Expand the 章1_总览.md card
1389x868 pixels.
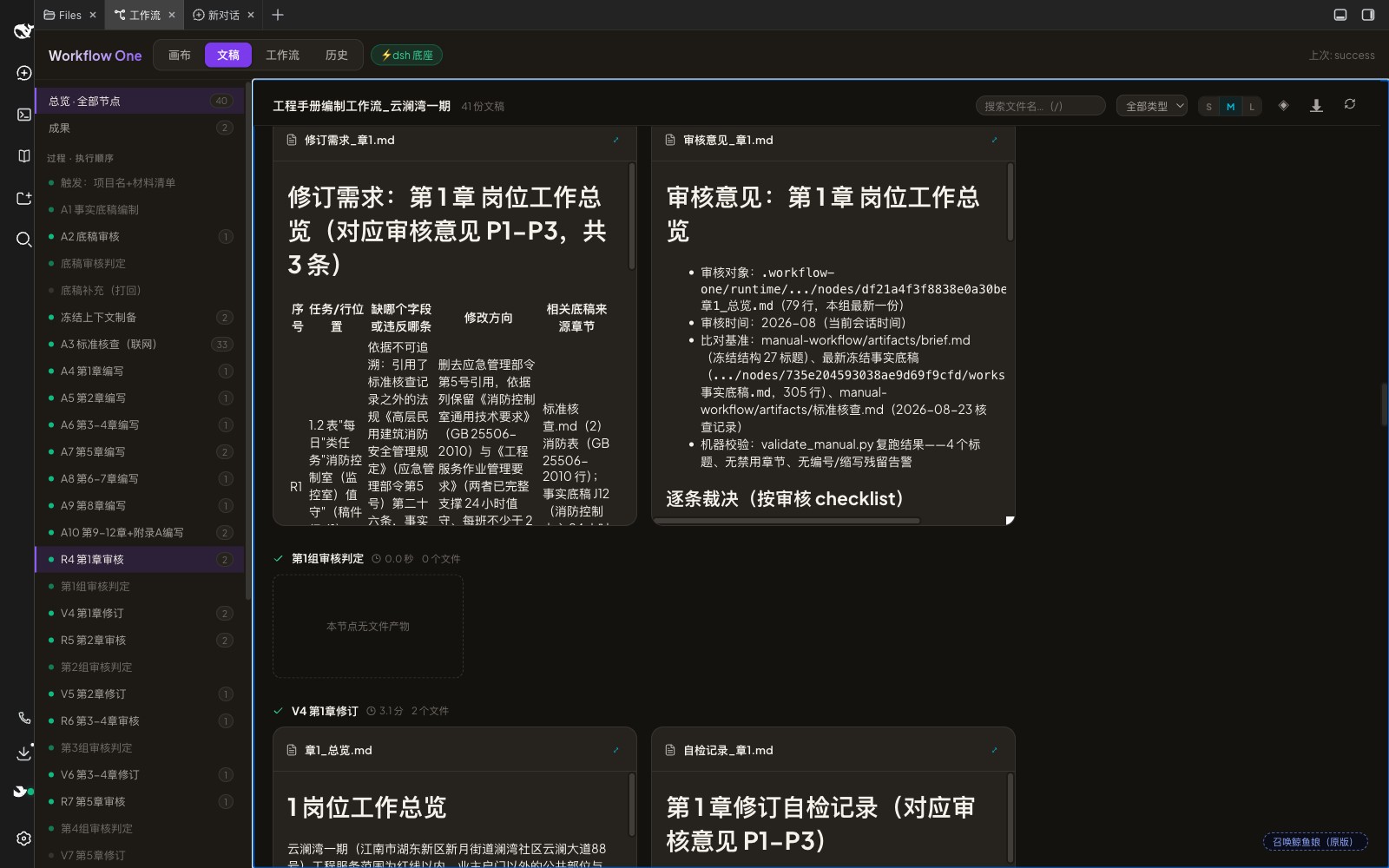(x=616, y=750)
